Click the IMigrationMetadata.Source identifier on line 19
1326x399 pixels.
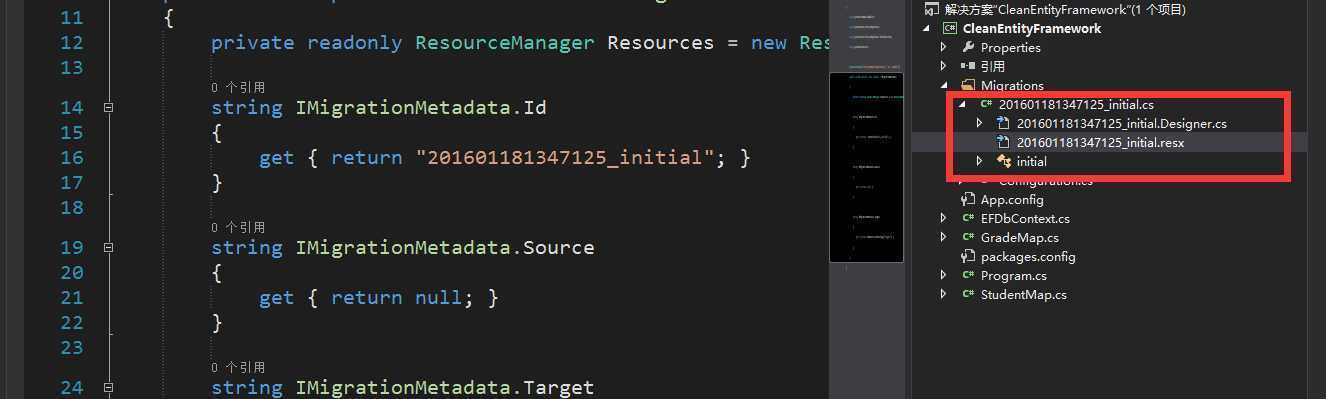(x=444, y=247)
